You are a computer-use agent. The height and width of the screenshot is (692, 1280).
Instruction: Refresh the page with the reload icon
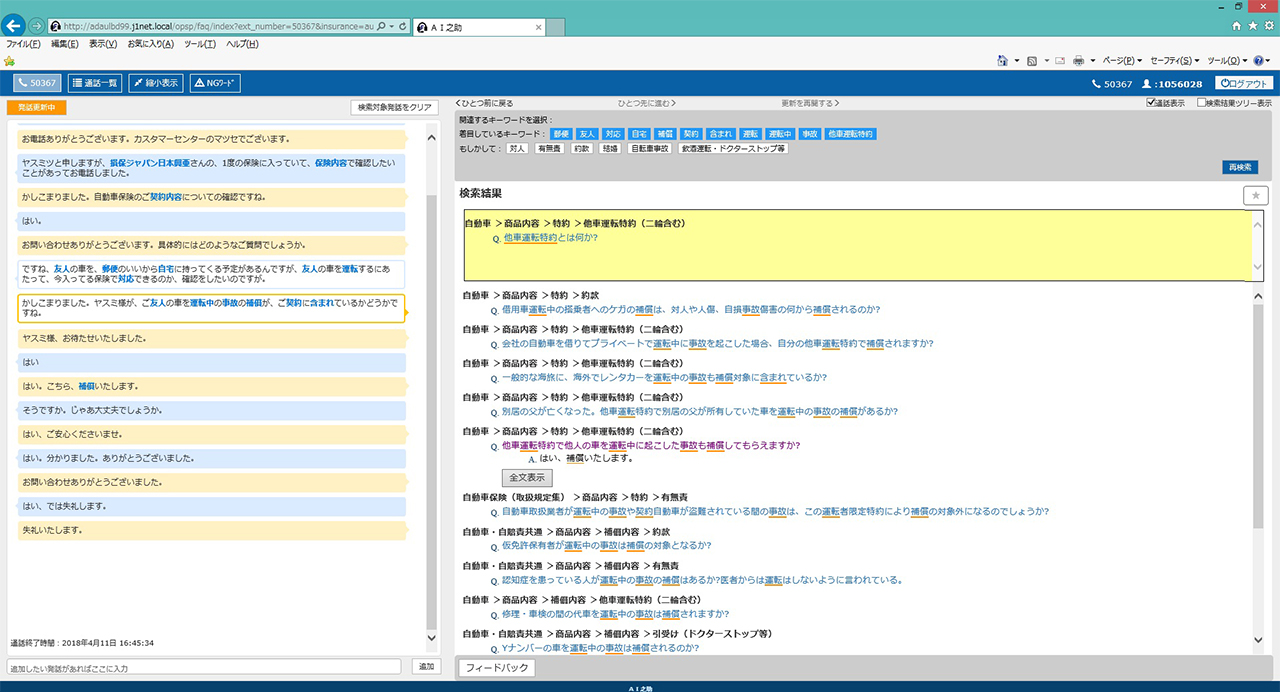point(401,26)
